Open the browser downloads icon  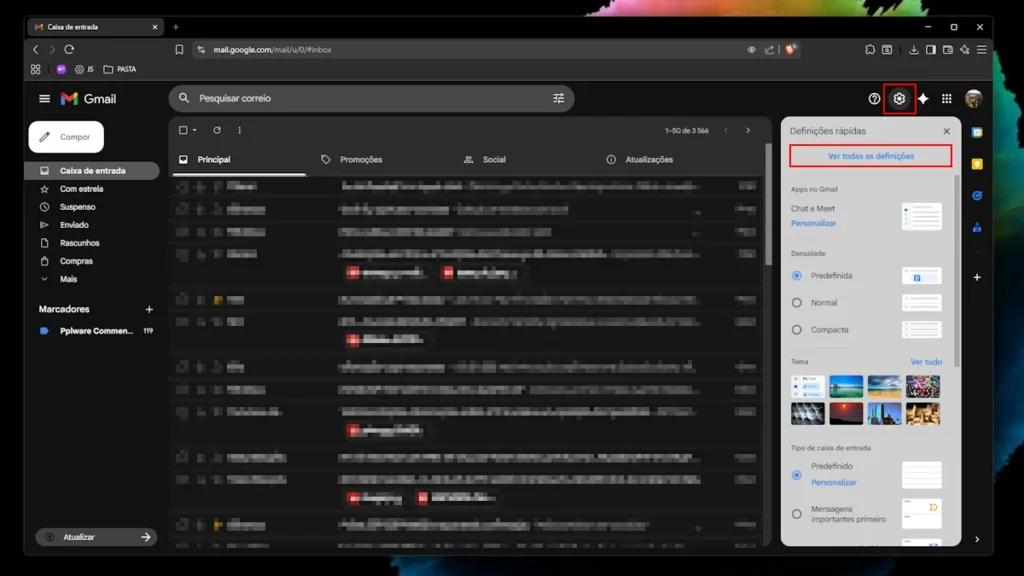914,50
